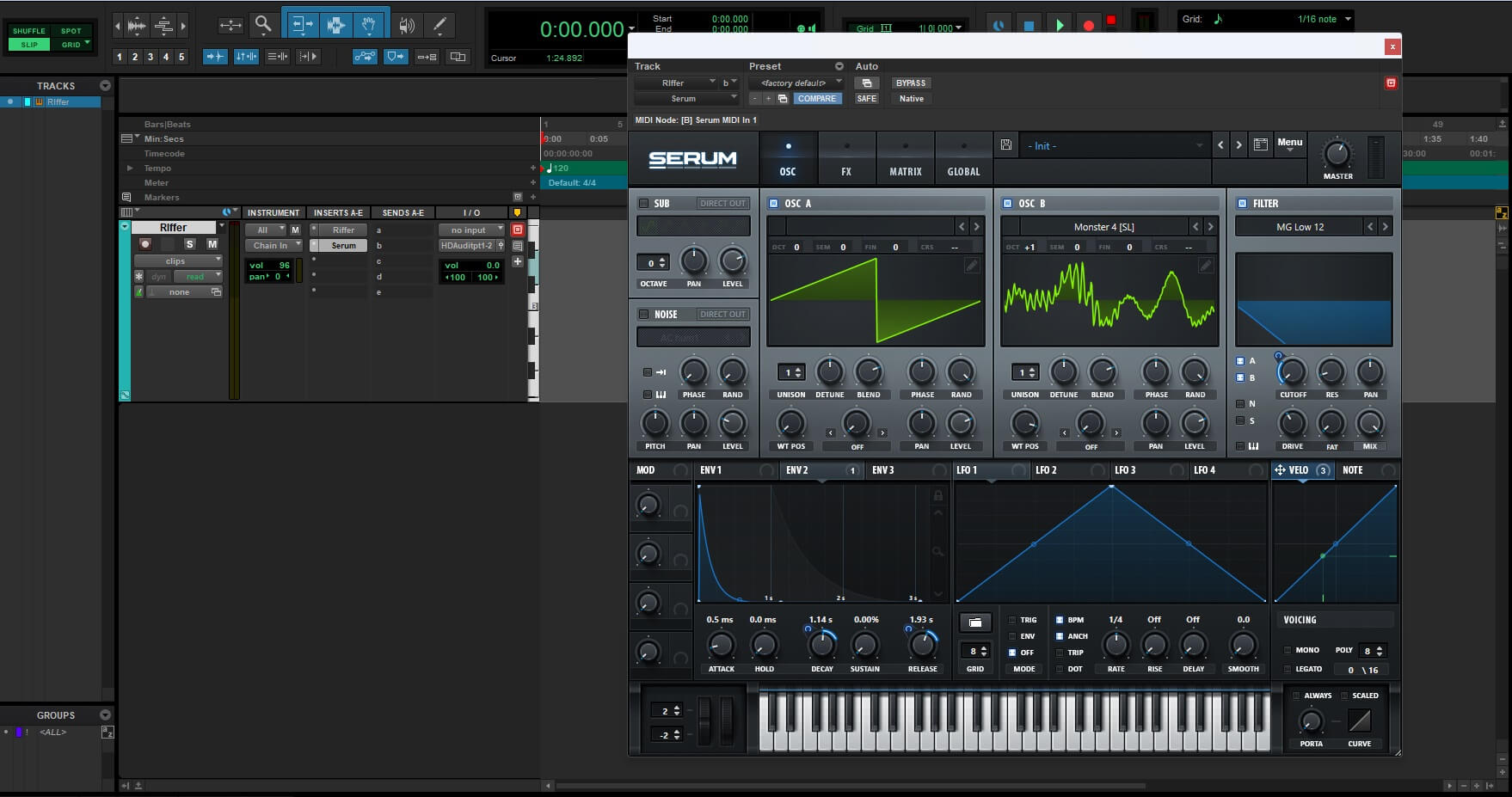Image resolution: width=1512 pixels, height=797 pixels.
Task: Switch to Serum FX tab
Action: pyautogui.click(x=846, y=158)
